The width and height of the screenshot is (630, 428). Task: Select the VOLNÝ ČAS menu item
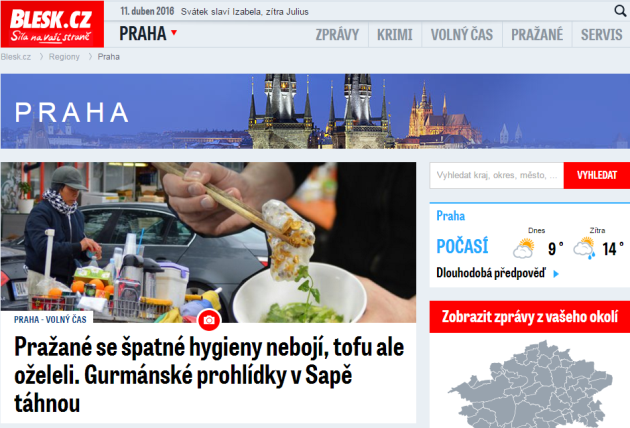coord(462,35)
